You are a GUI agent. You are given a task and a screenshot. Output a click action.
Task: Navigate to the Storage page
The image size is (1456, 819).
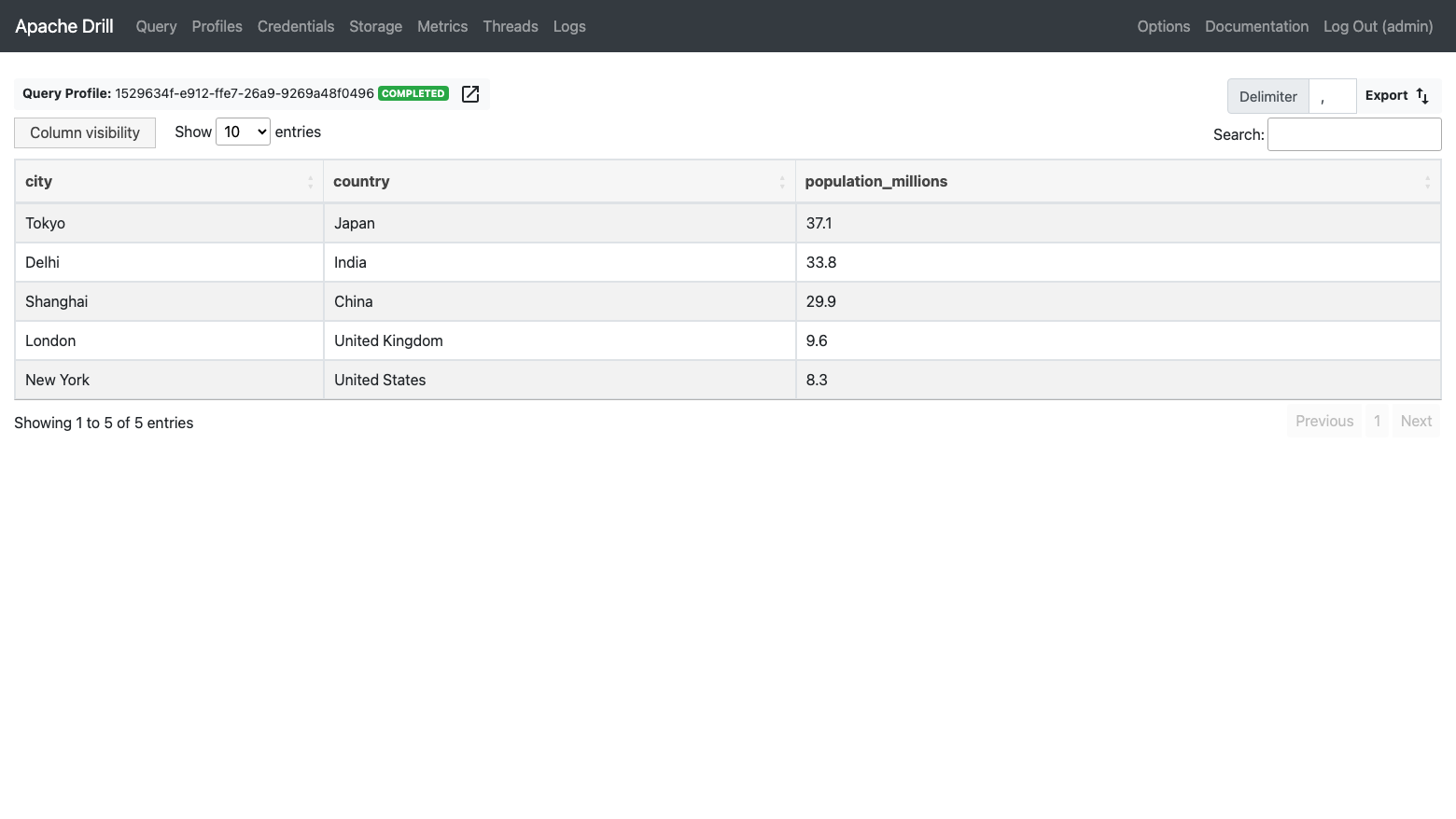(375, 26)
